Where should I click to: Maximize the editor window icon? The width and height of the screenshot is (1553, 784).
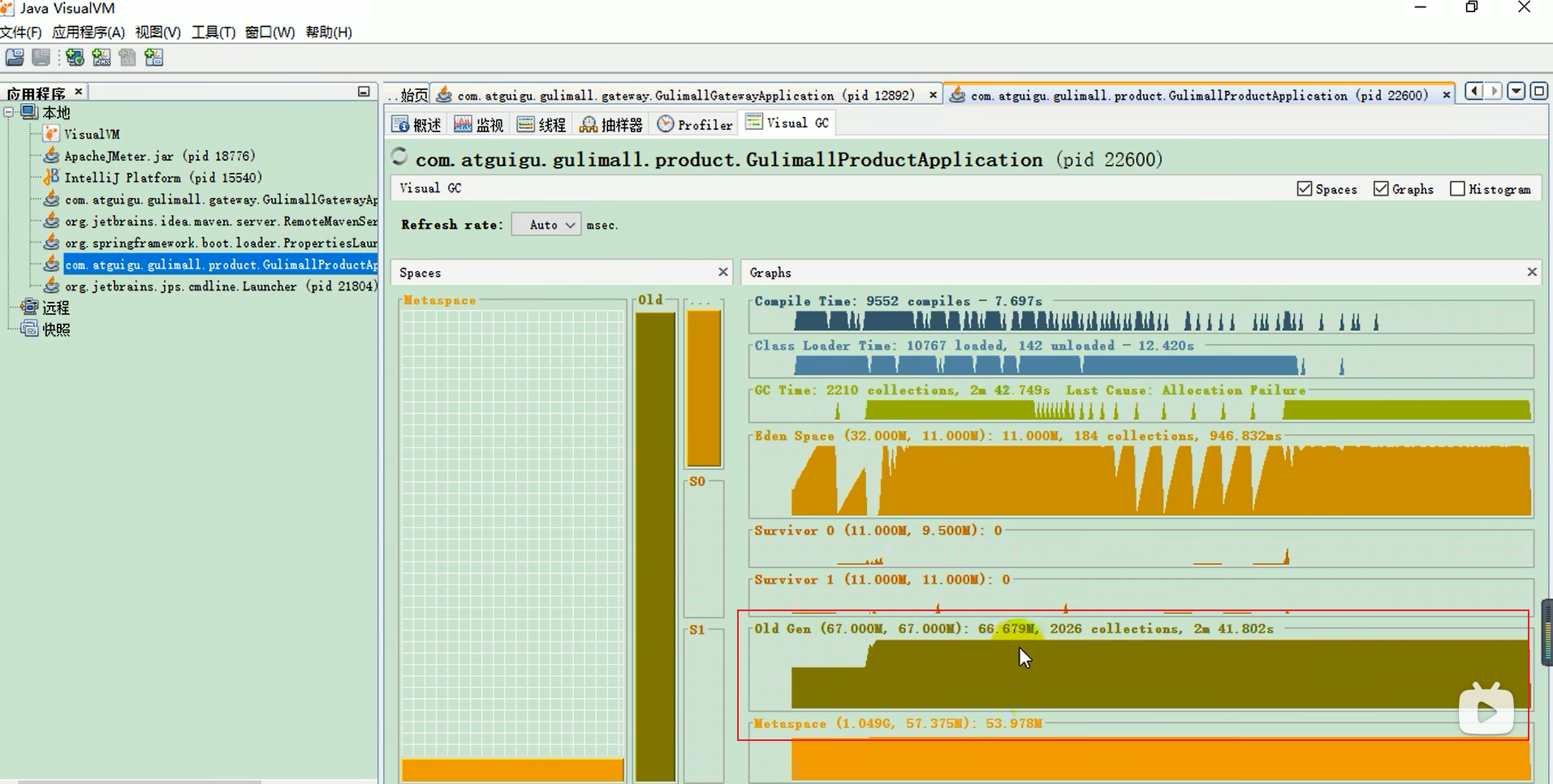(1538, 91)
